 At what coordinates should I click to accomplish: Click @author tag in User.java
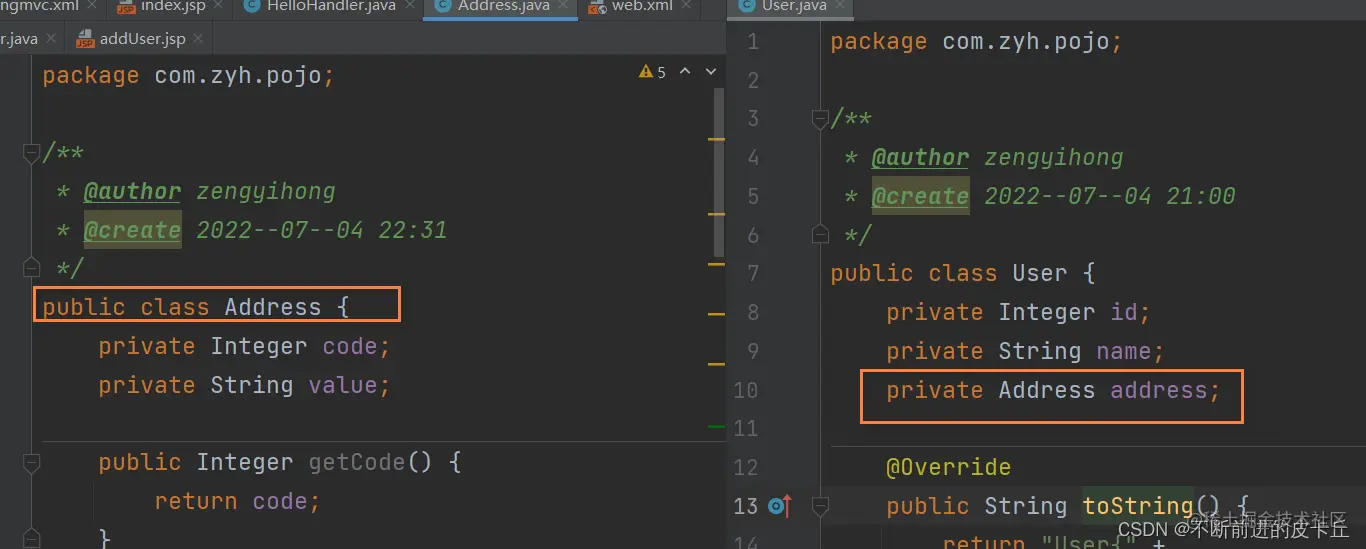point(920,158)
